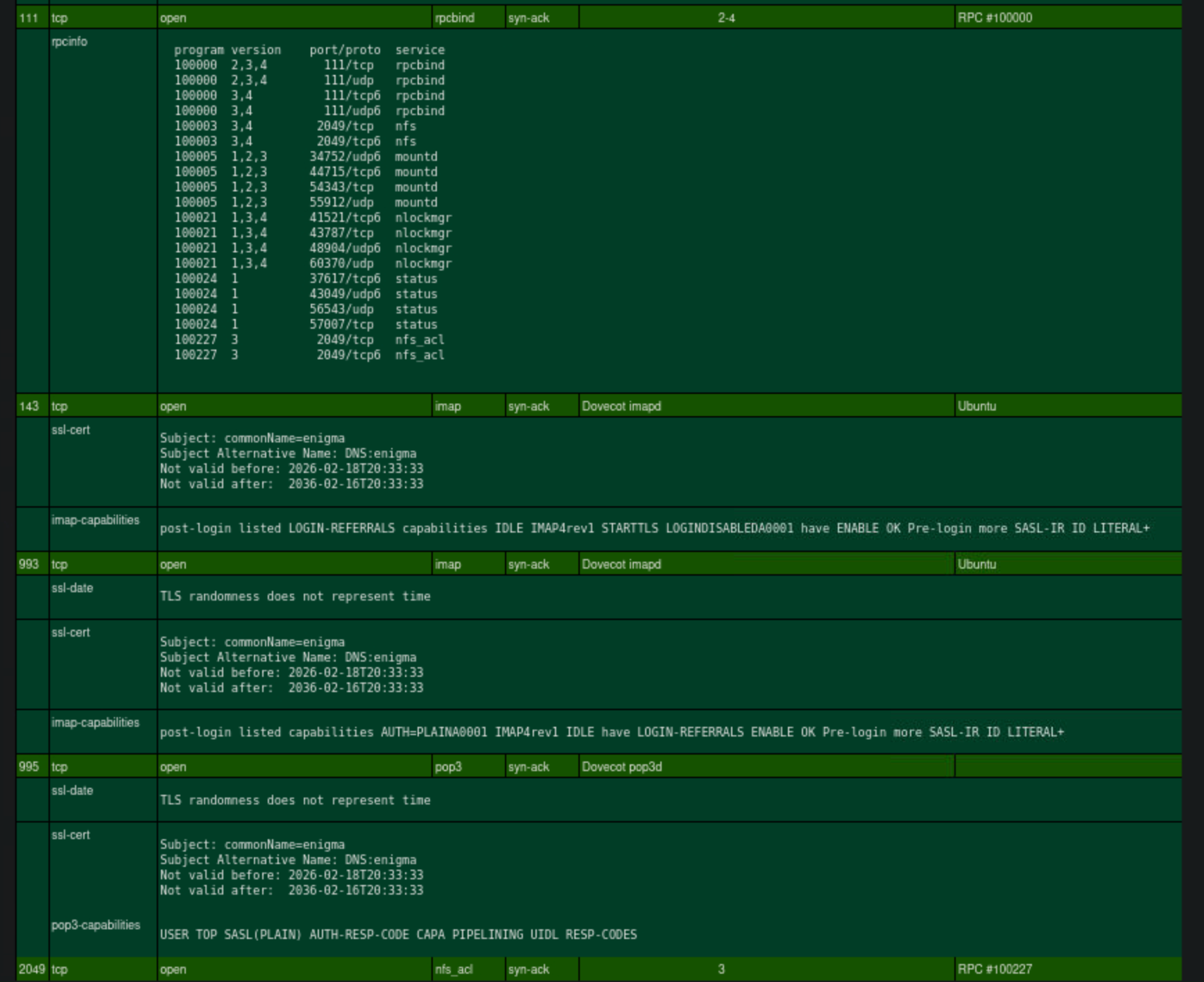Select the capabilities line containing AUTH=PLAINA0001
1204x982 pixels.
pos(612,732)
